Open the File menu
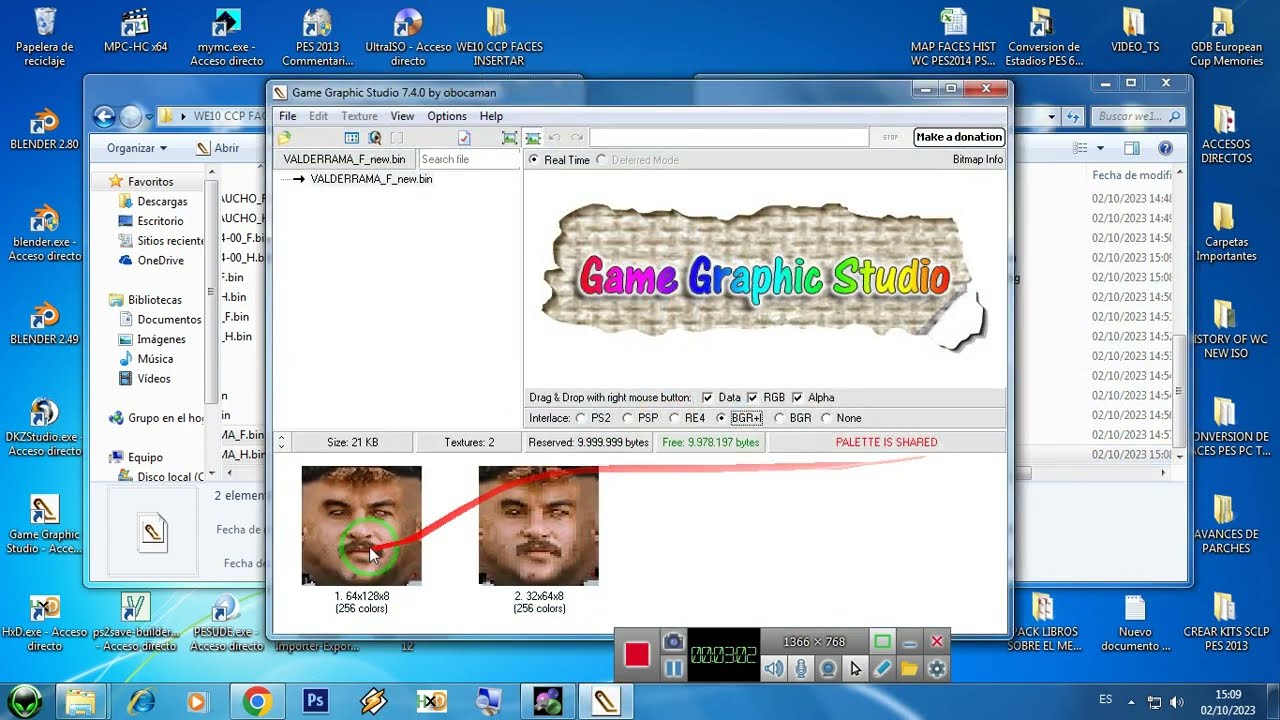The height and width of the screenshot is (720, 1280). tap(288, 116)
